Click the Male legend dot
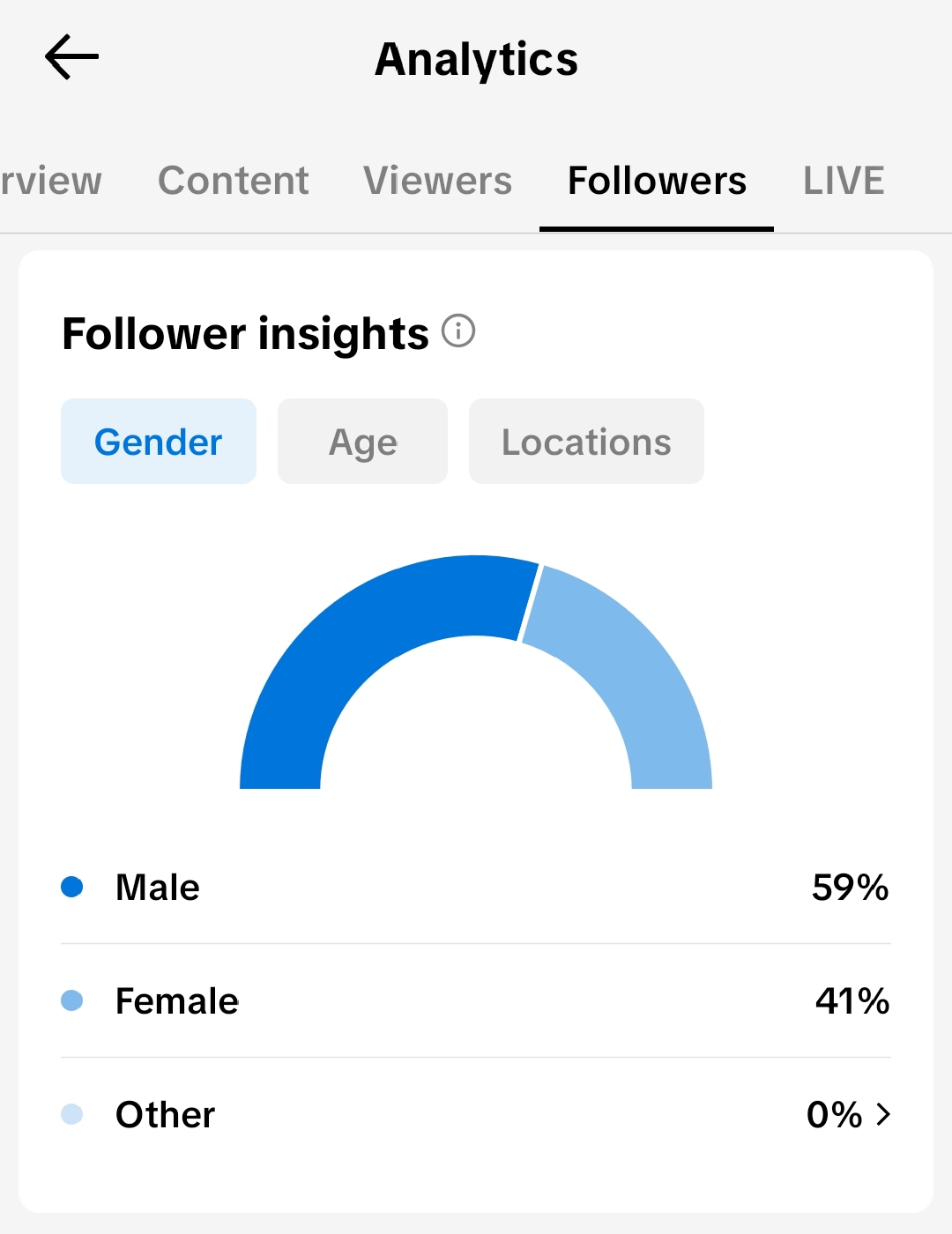The width and height of the screenshot is (952, 1234). point(72,887)
